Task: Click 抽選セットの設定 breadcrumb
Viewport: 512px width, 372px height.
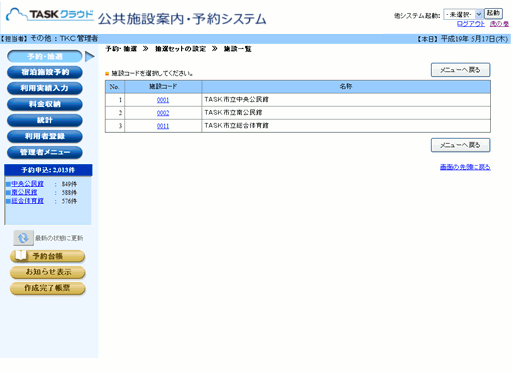Action: click(180, 49)
